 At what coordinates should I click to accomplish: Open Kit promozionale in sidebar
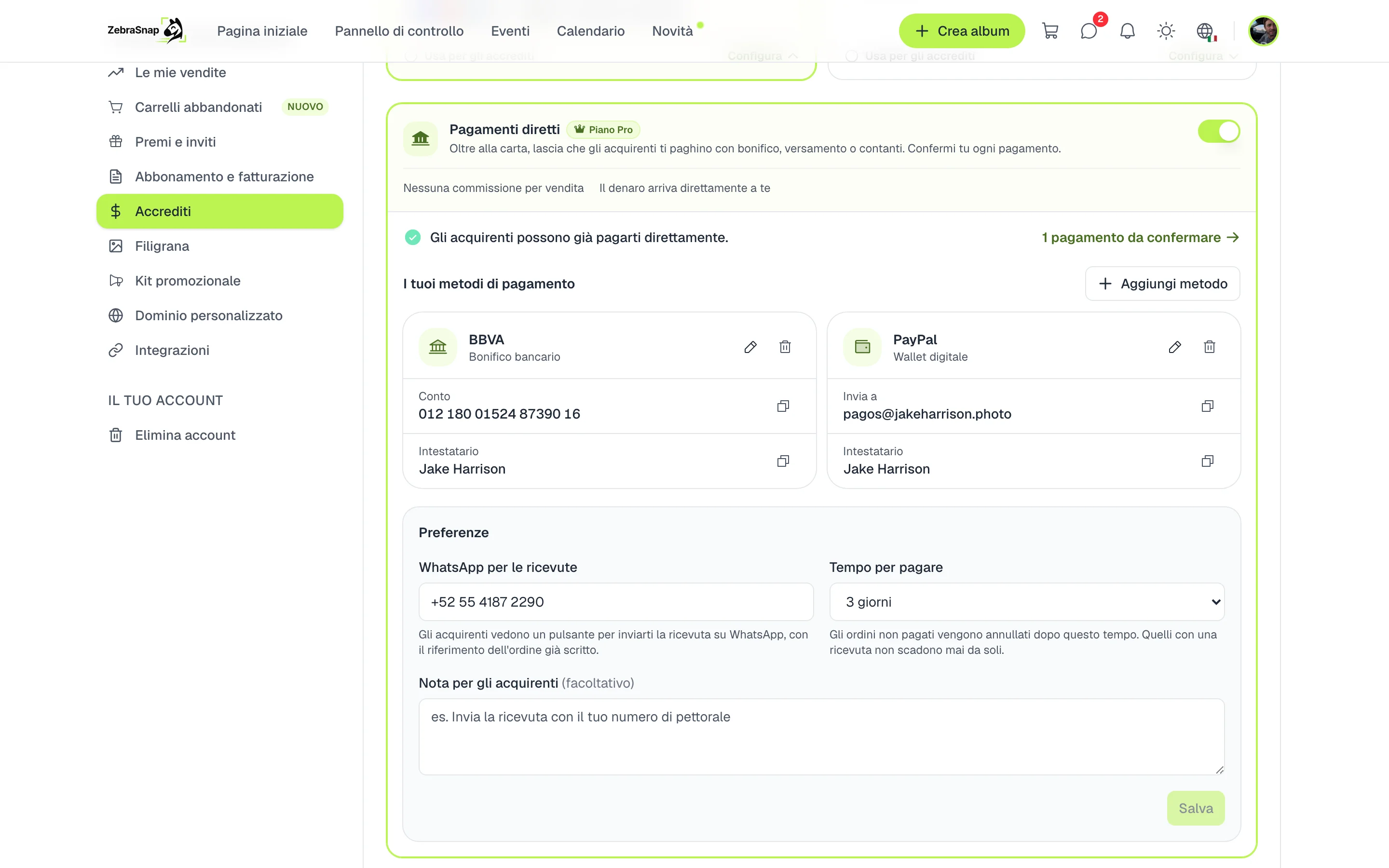pyautogui.click(x=220, y=281)
